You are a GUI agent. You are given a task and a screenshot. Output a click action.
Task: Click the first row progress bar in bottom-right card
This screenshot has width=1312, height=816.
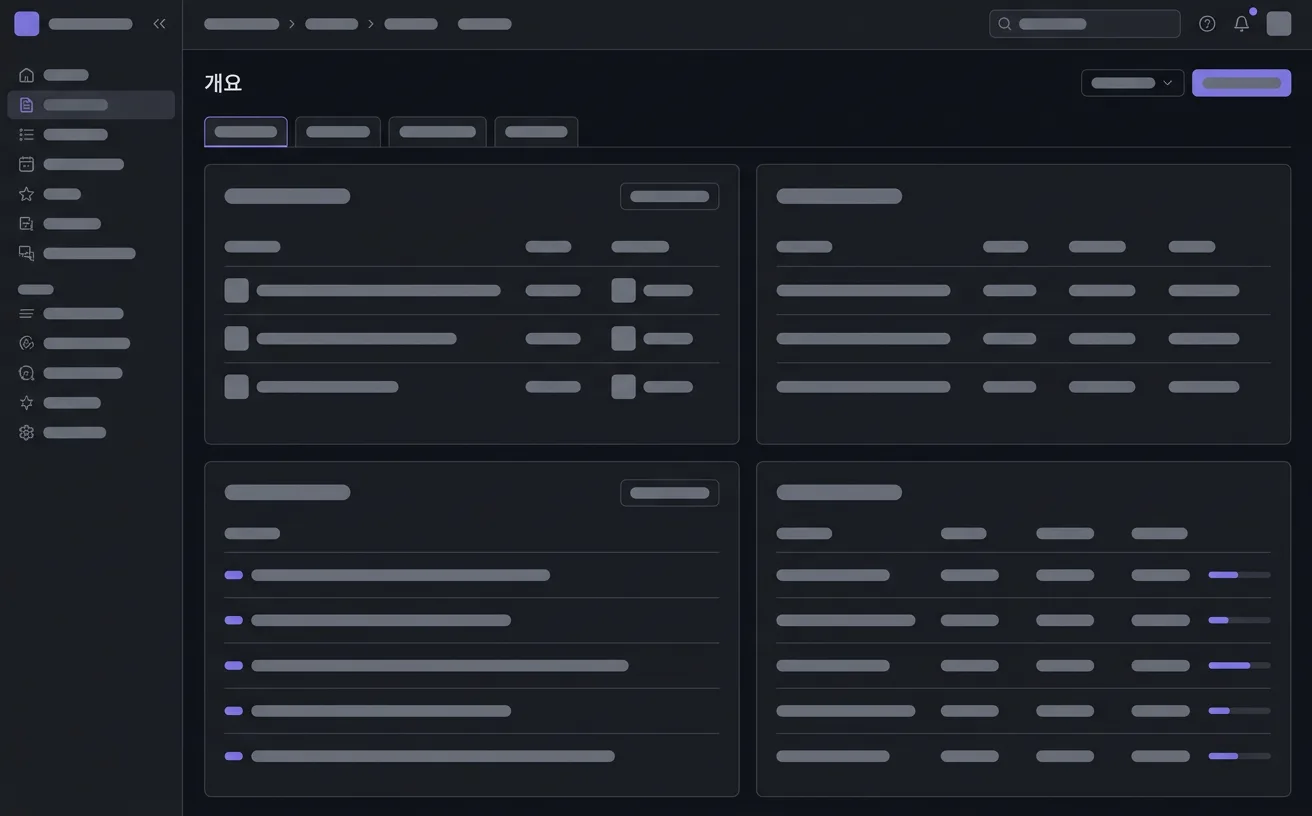[1239, 575]
